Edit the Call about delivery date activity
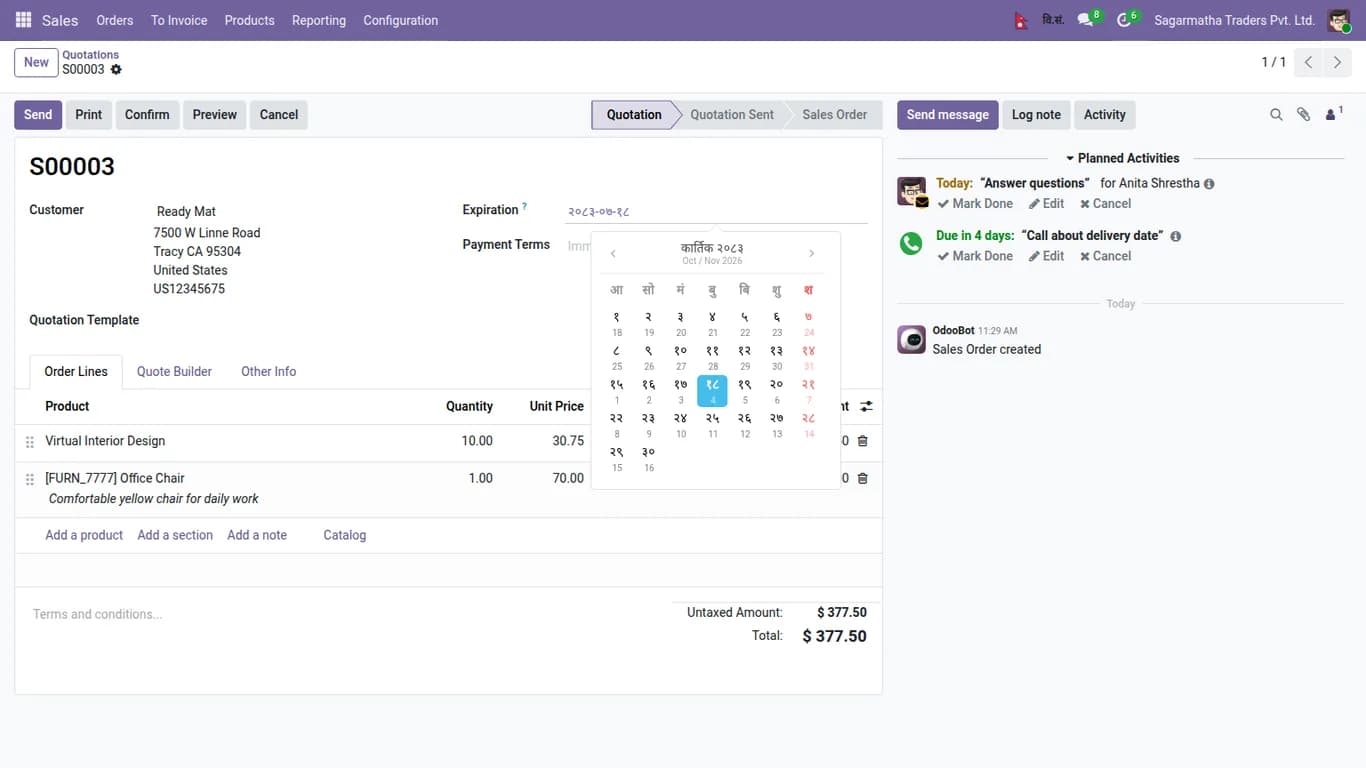 (x=1047, y=256)
